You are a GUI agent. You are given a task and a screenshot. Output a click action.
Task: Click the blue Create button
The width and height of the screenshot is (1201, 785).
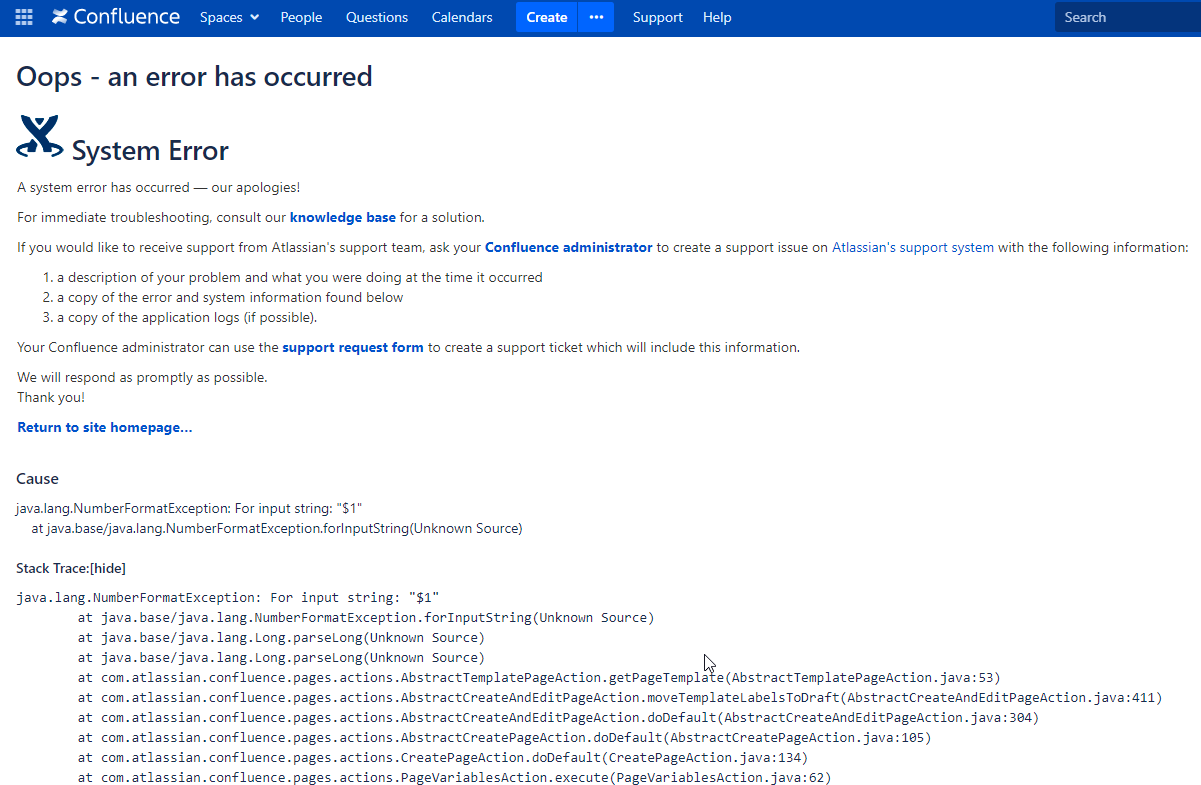546,17
